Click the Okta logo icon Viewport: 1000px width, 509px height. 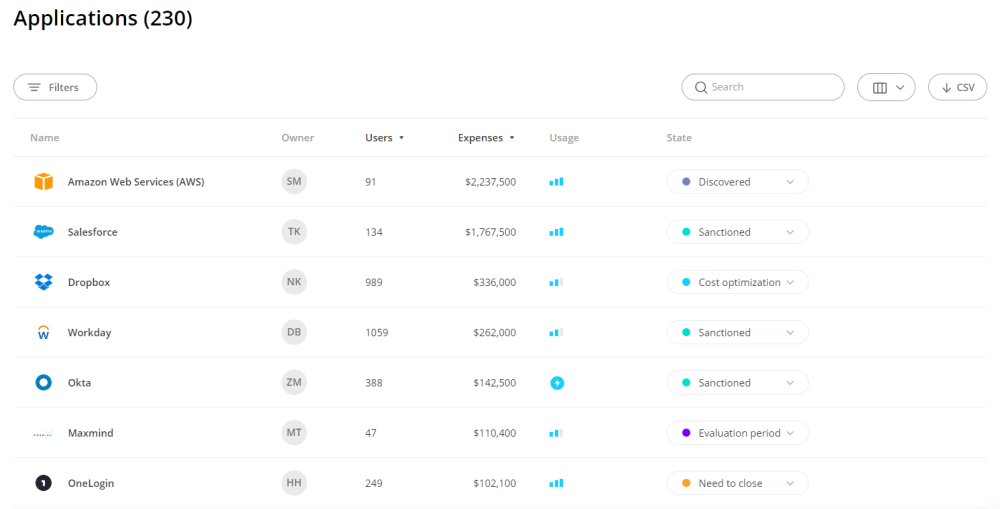click(x=43, y=383)
